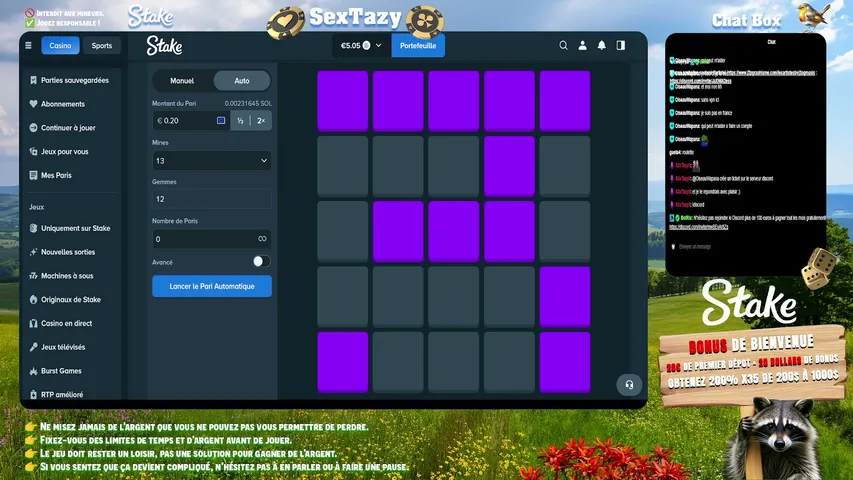Halve the bet with ½ button

(x=240, y=120)
